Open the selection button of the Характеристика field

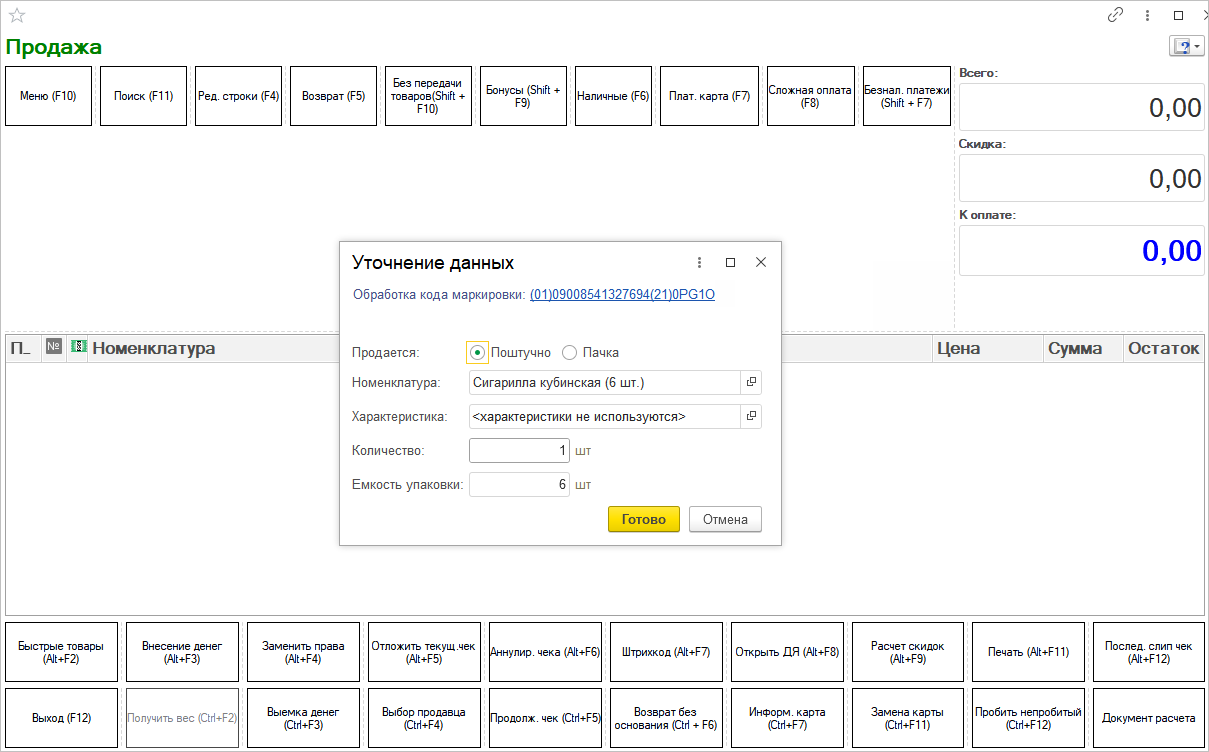pos(751,415)
